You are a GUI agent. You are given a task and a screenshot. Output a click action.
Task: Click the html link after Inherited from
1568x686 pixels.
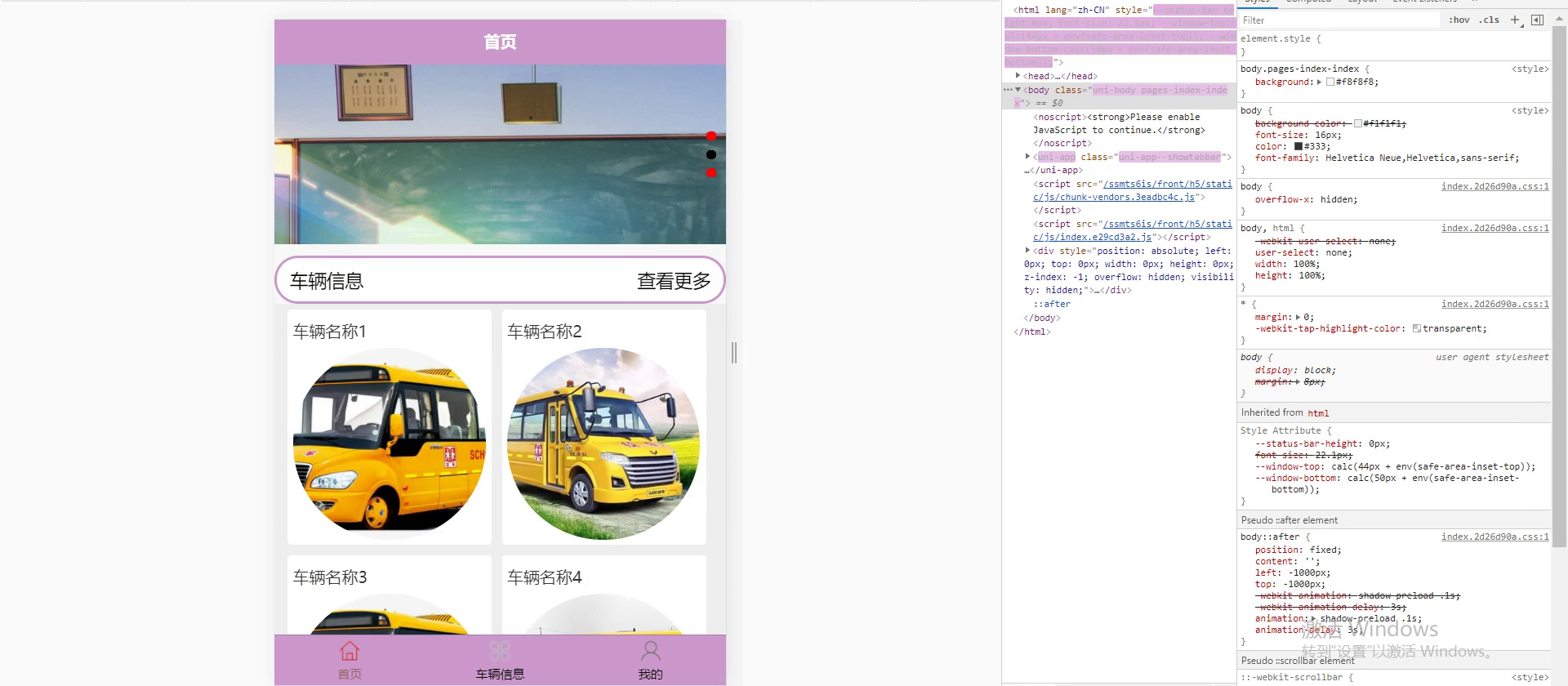[x=1318, y=413]
